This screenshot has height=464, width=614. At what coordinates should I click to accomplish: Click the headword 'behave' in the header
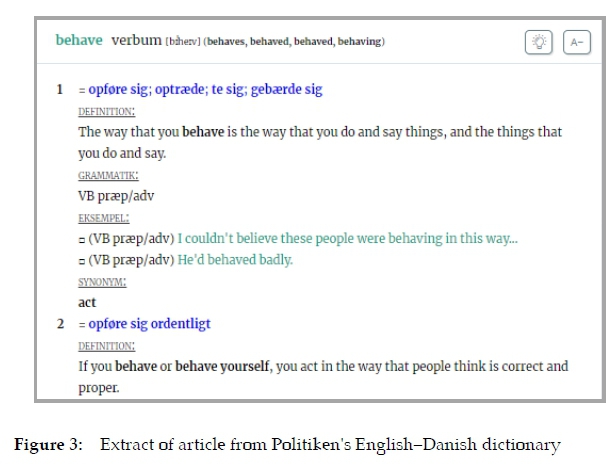pos(79,41)
